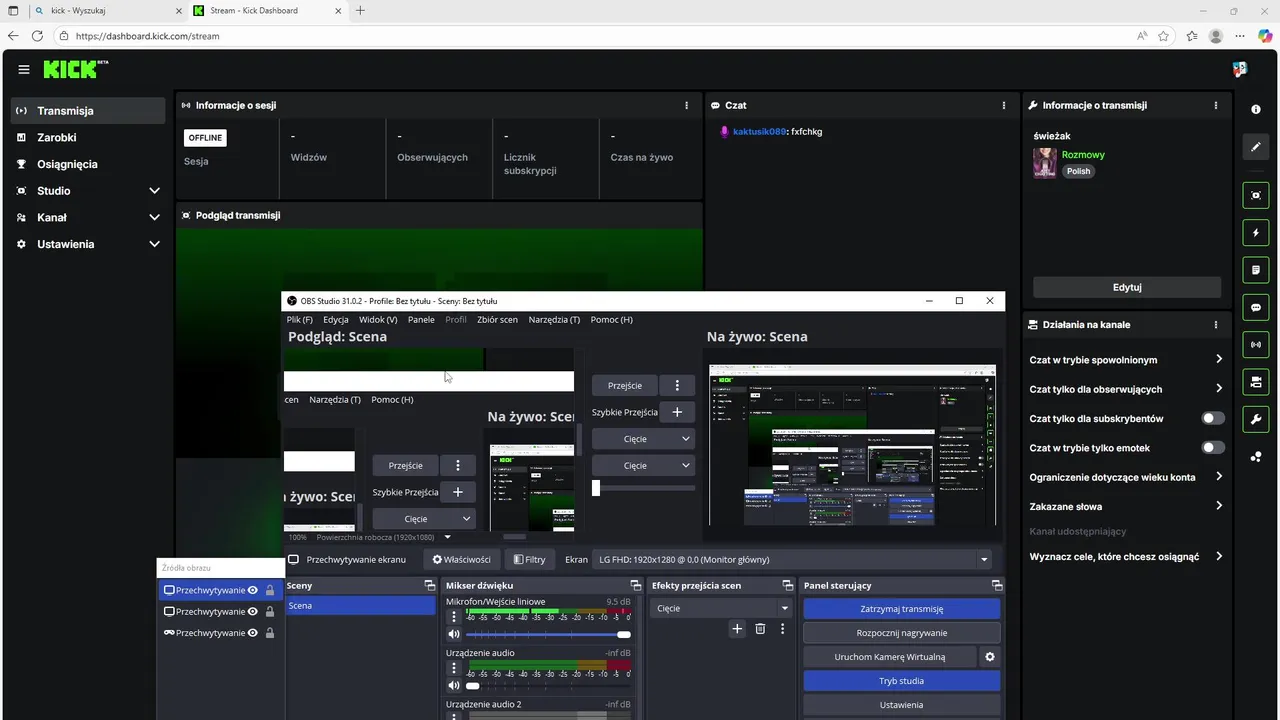Open Panele menu in OBS

(x=421, y=320)
